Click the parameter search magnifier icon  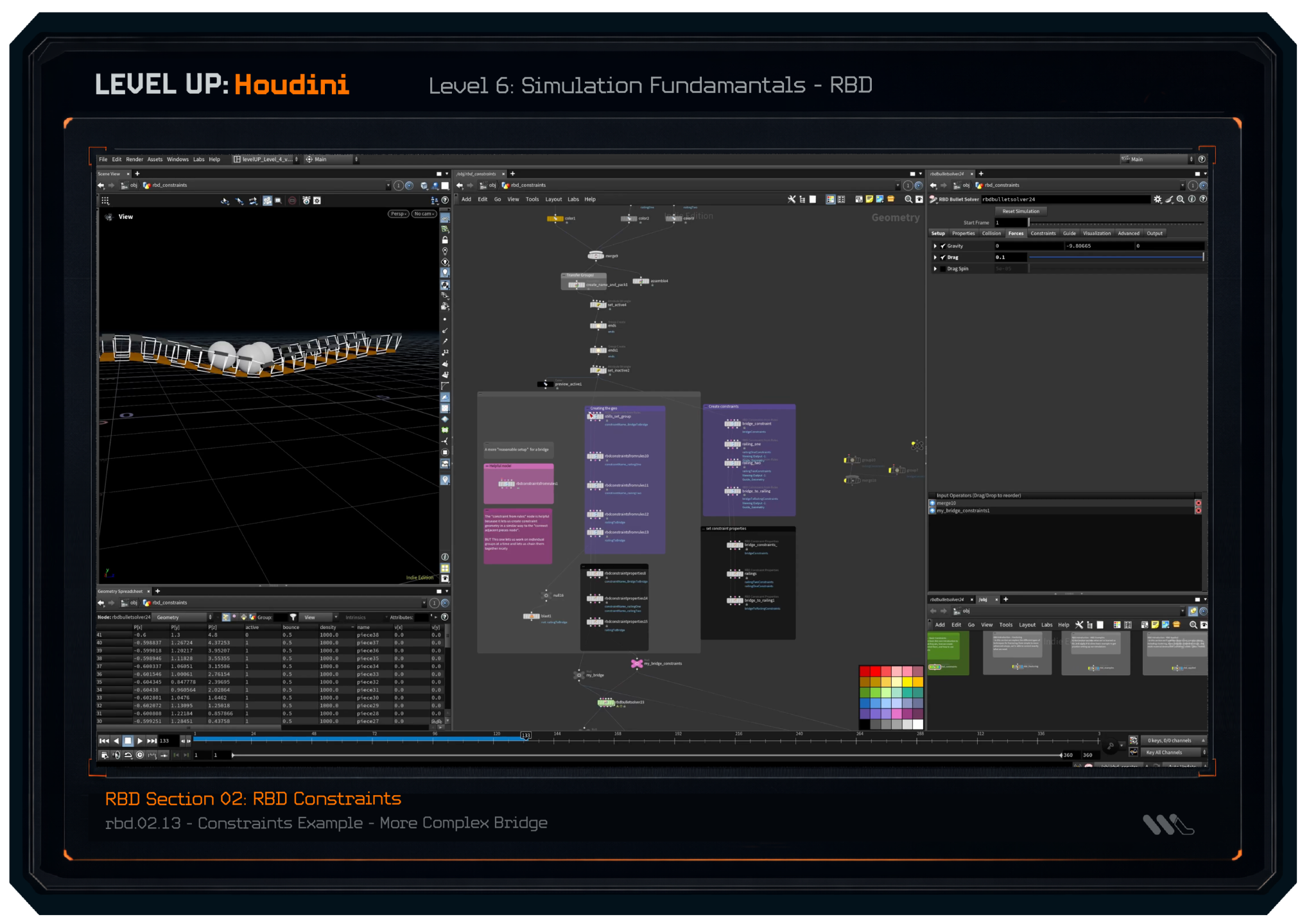(1180, 200)
